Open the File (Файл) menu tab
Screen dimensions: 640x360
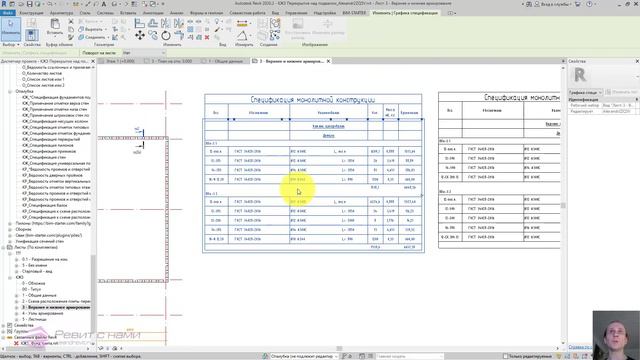pos(8,13)
